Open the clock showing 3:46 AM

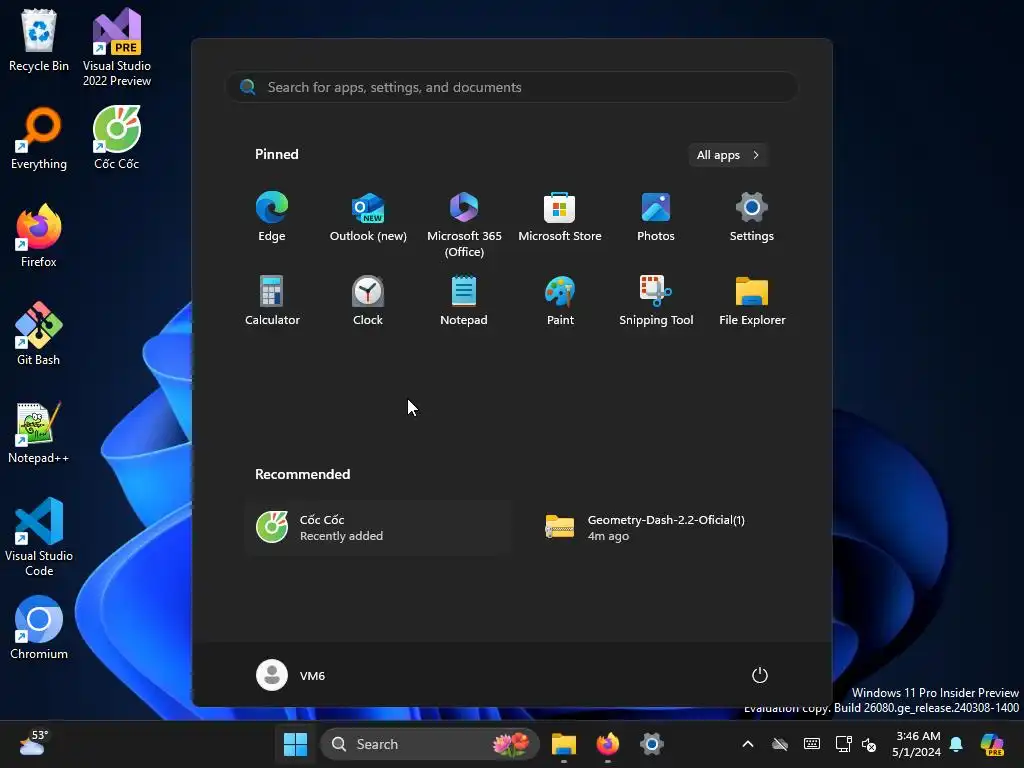coord(917,744)
